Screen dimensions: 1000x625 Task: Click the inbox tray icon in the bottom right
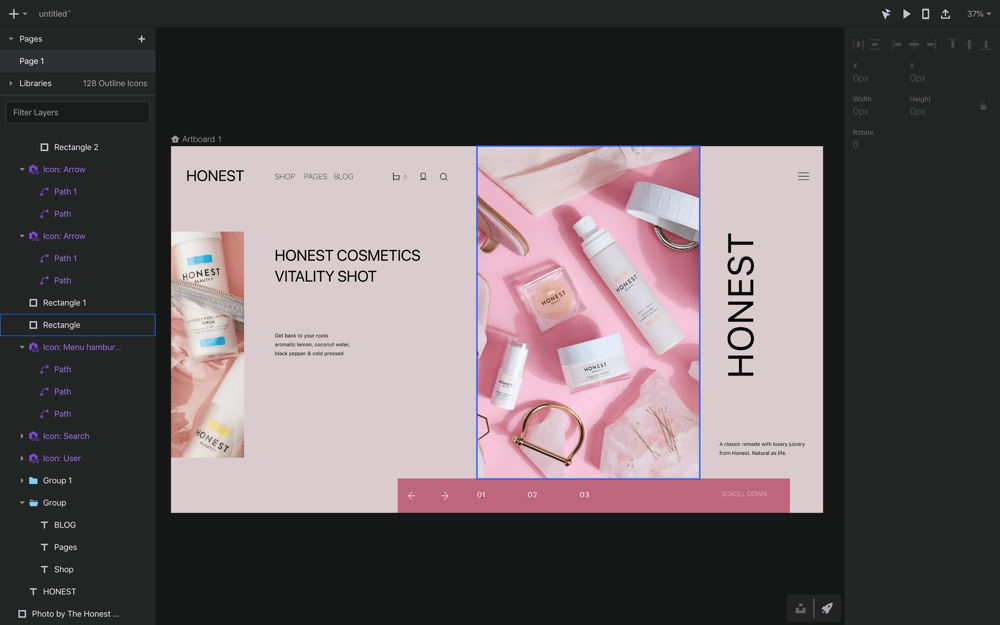point(800,608)
